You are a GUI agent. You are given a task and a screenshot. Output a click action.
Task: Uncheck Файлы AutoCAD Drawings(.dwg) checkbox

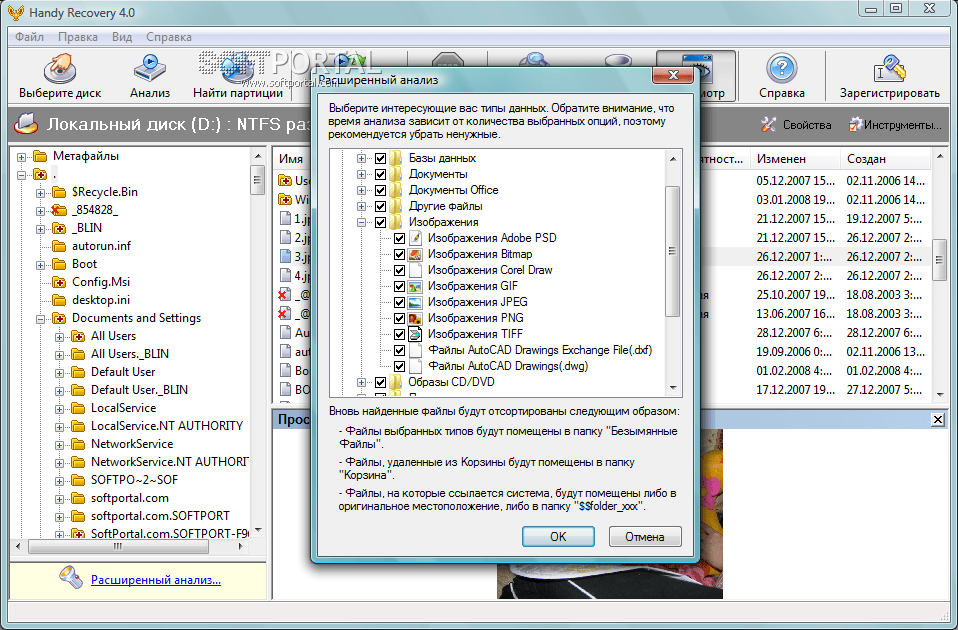click(399, 366)
